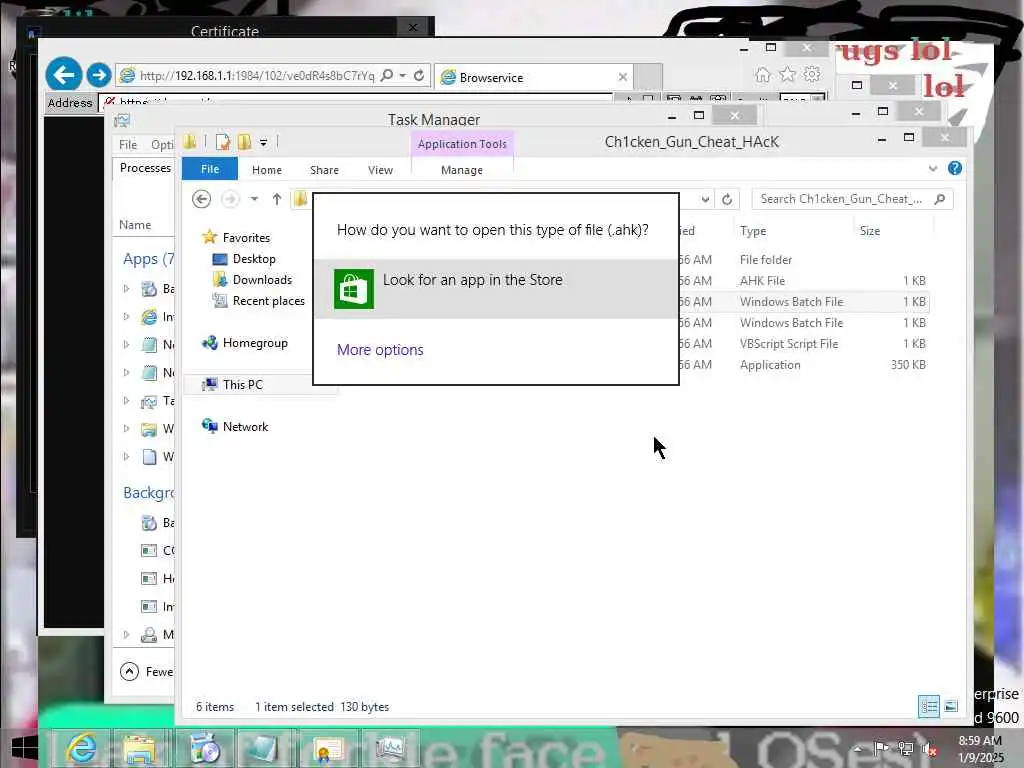Switch Explorer to details view icon
The width and height of the screenshot is (1024, 768).
point(929,706)
